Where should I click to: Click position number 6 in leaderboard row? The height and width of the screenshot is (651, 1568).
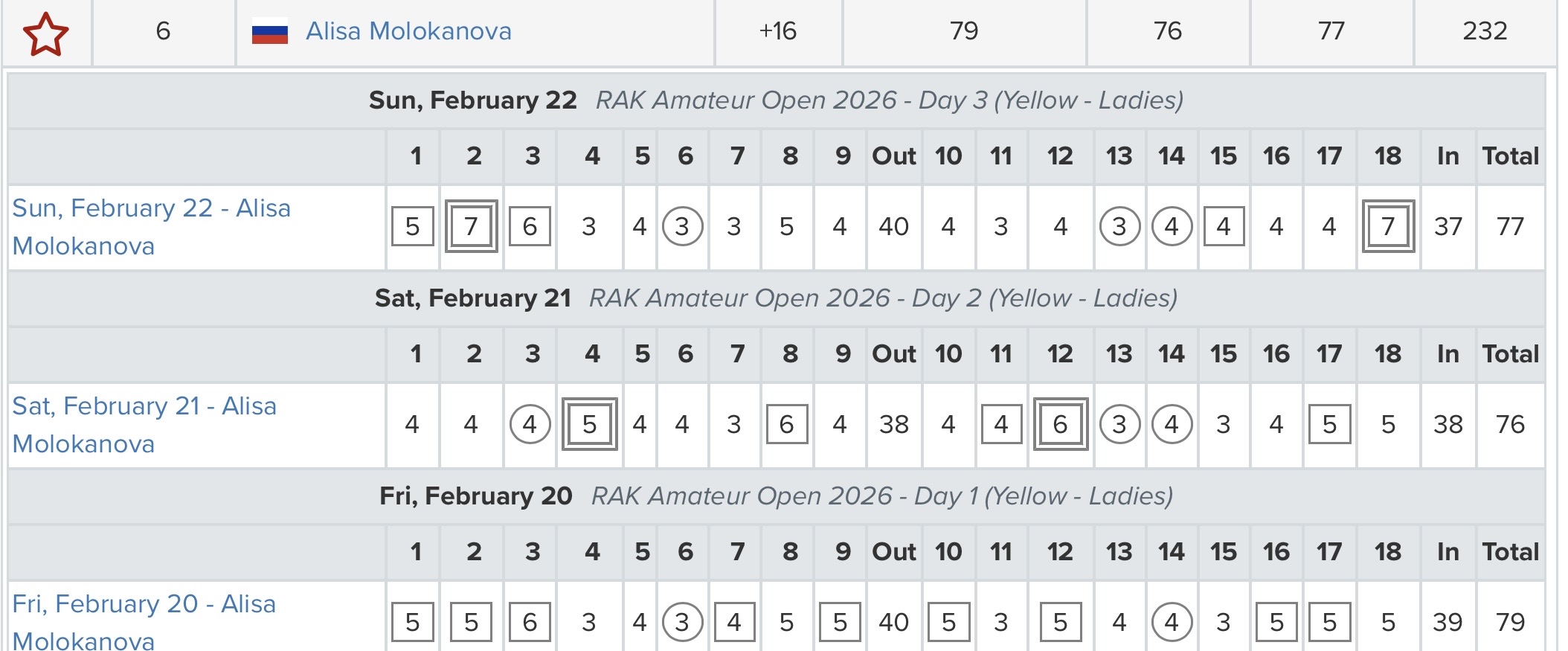coord(163,31)
